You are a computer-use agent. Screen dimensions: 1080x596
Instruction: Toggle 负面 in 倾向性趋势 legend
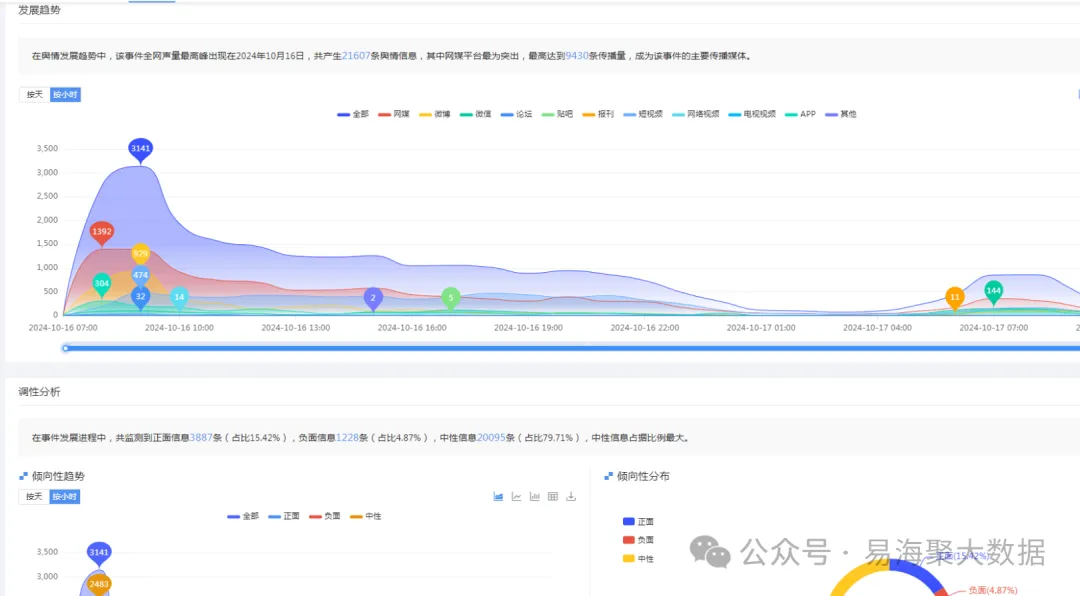324,516
